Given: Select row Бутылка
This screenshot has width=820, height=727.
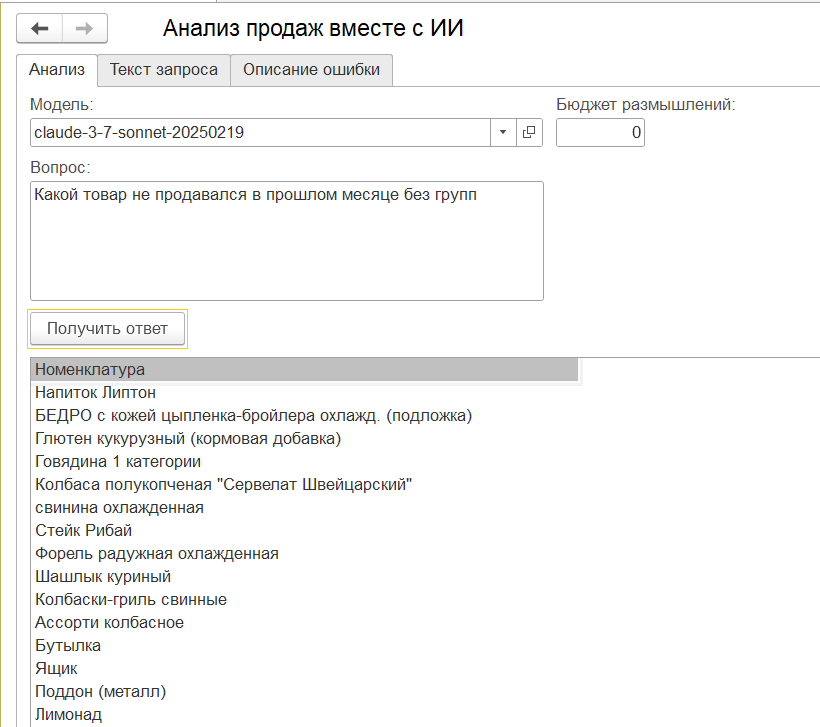Looking at the screenshot, I should pos(304,645).
